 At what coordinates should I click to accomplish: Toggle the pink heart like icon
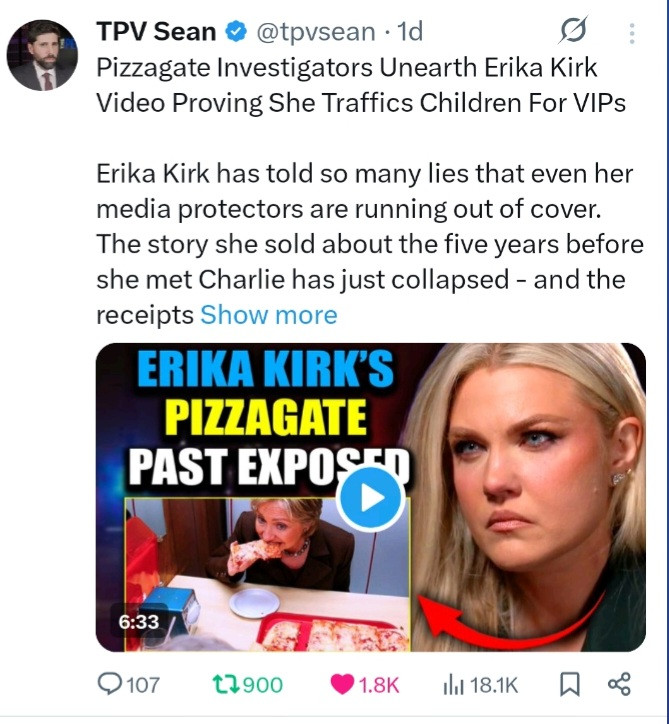342,684
